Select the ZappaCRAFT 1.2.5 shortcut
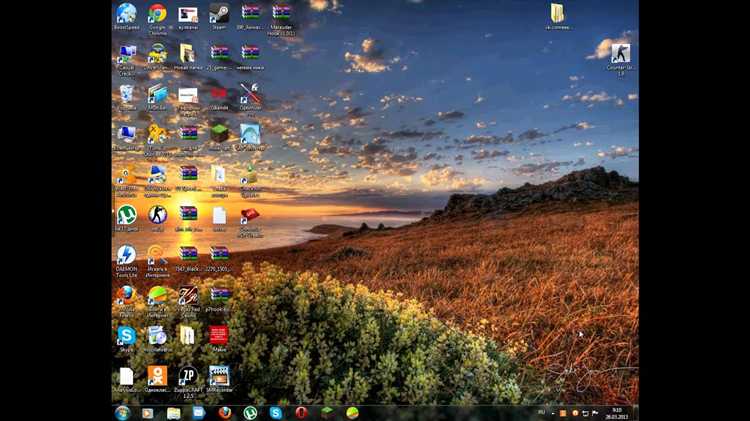This screenshot has width=750, height=421. pyautogui.click(x=188, y=378)
